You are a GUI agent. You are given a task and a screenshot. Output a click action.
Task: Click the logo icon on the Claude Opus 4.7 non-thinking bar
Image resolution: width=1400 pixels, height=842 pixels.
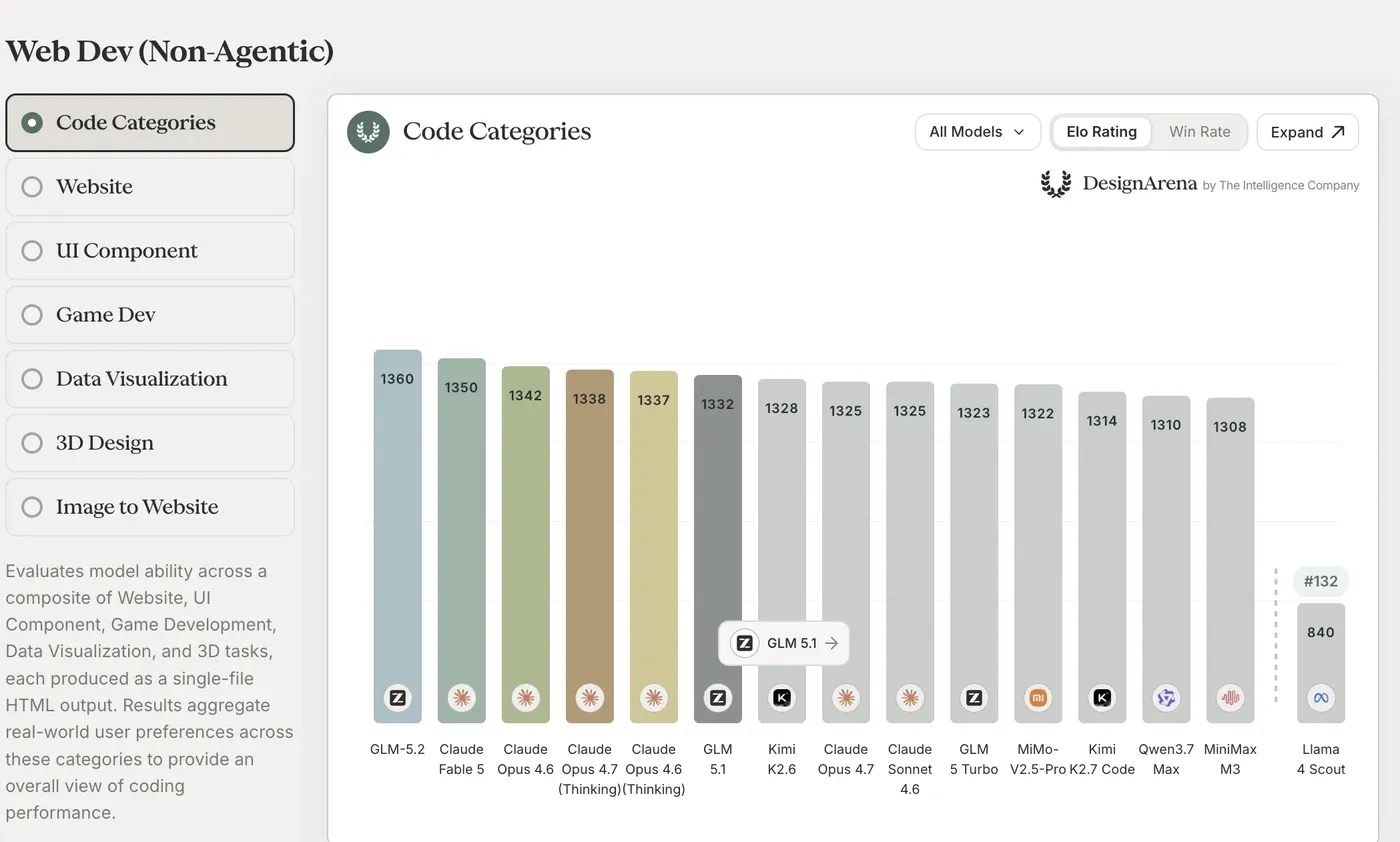click(846, 698)
